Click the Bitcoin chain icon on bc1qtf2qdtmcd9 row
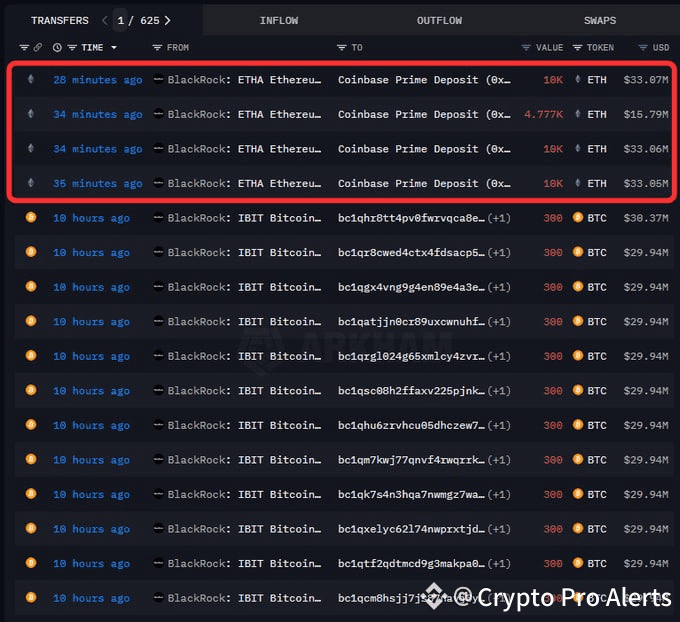The width and height of the screenshot is (680, 622). (31, 563)
